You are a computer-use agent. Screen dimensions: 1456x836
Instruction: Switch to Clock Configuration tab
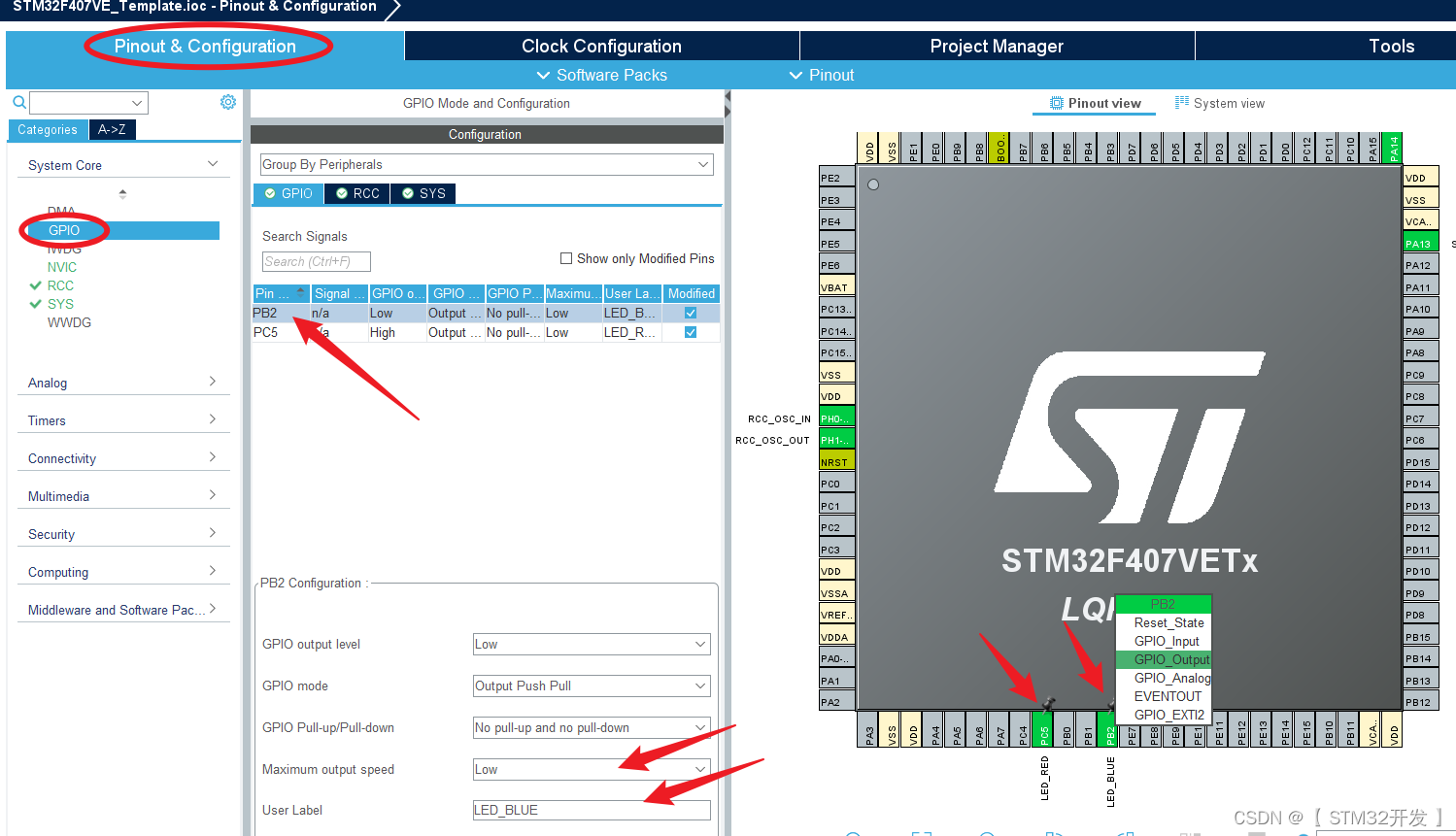tap(601, 46)
